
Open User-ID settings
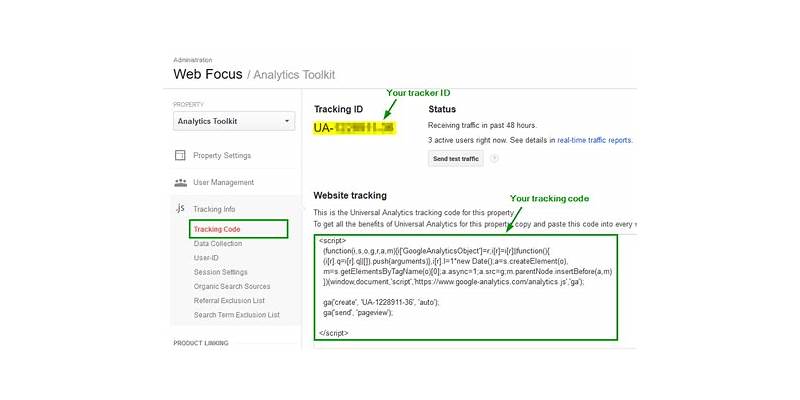(x=206, y=258)
